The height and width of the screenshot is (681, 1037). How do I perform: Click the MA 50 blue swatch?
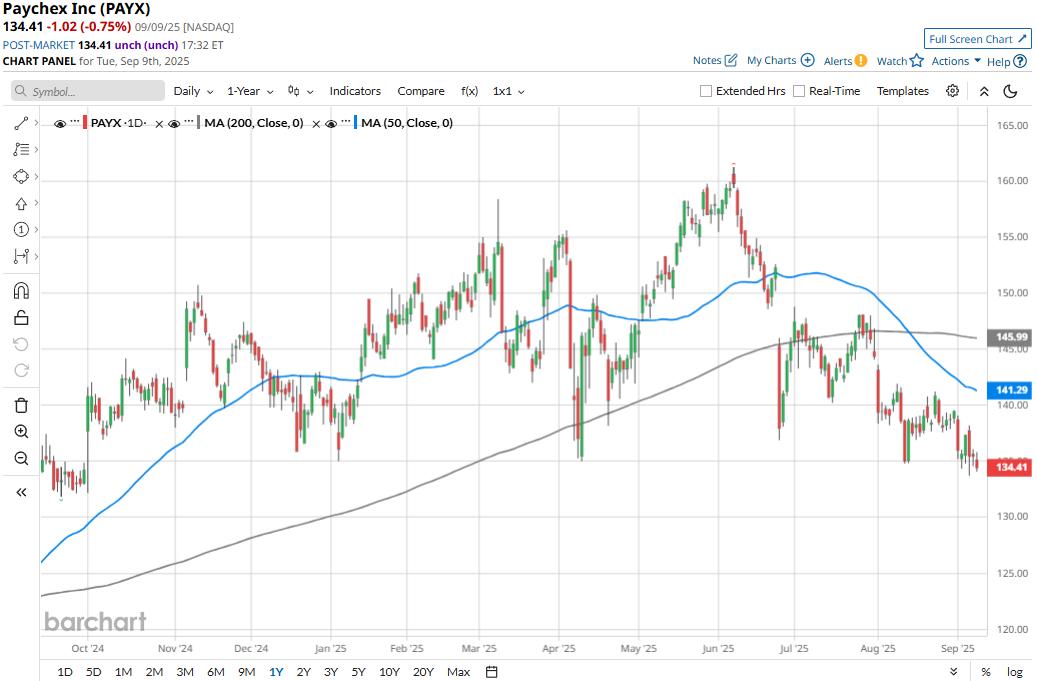(356, 122)
